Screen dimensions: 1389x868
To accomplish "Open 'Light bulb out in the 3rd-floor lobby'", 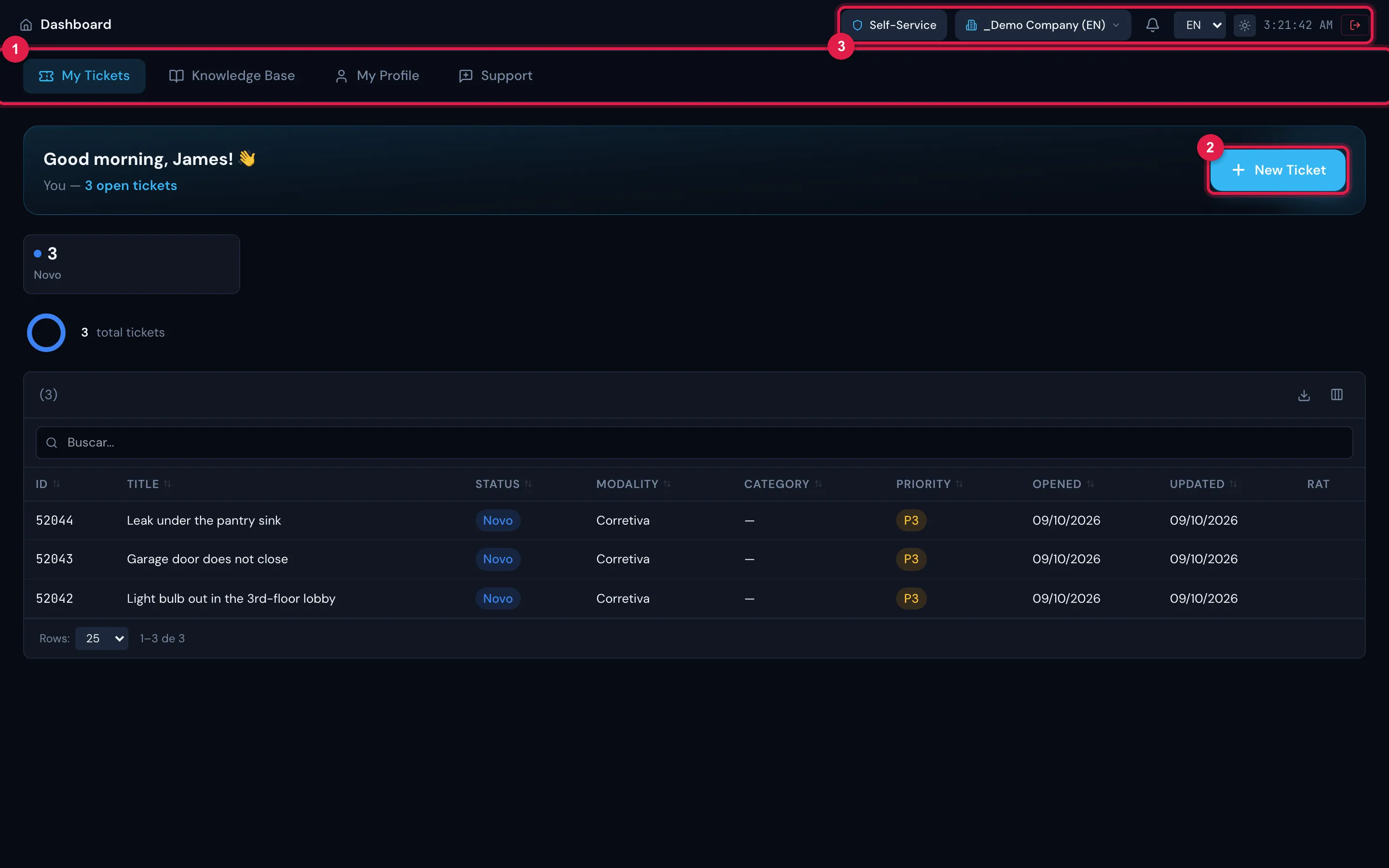I will click(x=231, y=598).
